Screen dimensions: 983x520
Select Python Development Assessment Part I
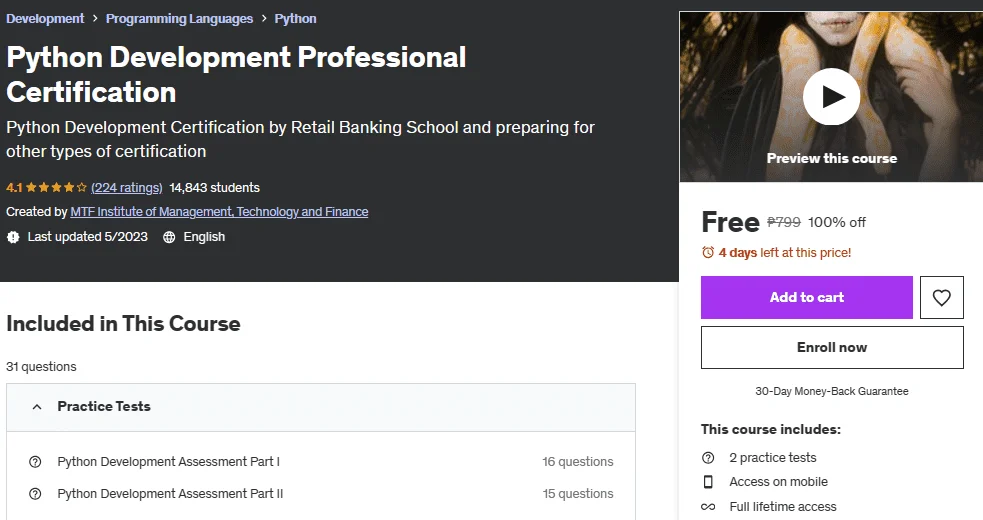(169, 462)
